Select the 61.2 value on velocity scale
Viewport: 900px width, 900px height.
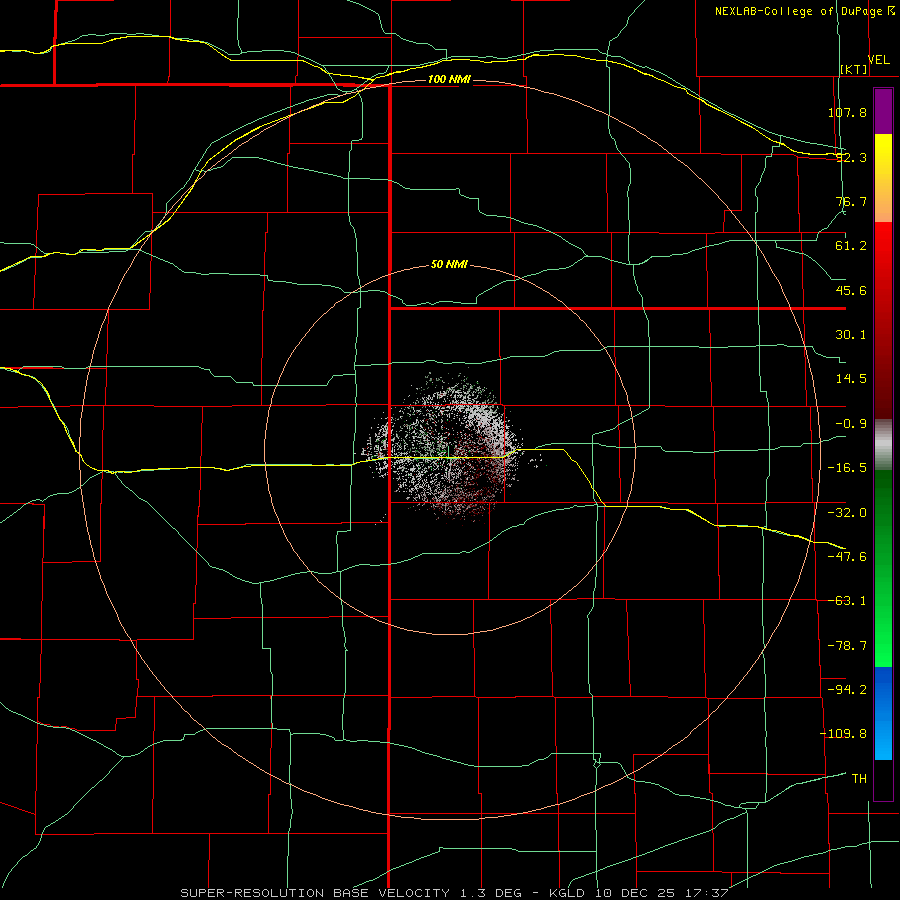point(851,246)
